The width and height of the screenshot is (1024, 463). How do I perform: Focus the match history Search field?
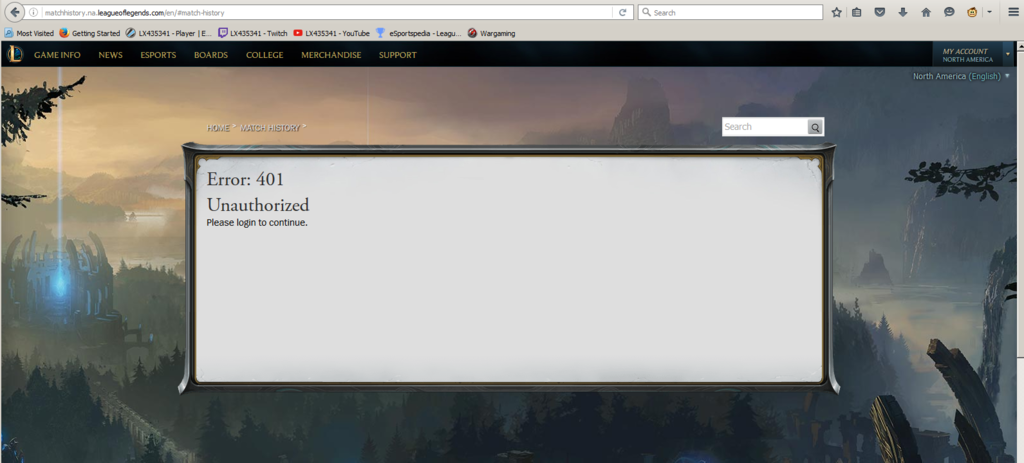click(x=765, y=127)
